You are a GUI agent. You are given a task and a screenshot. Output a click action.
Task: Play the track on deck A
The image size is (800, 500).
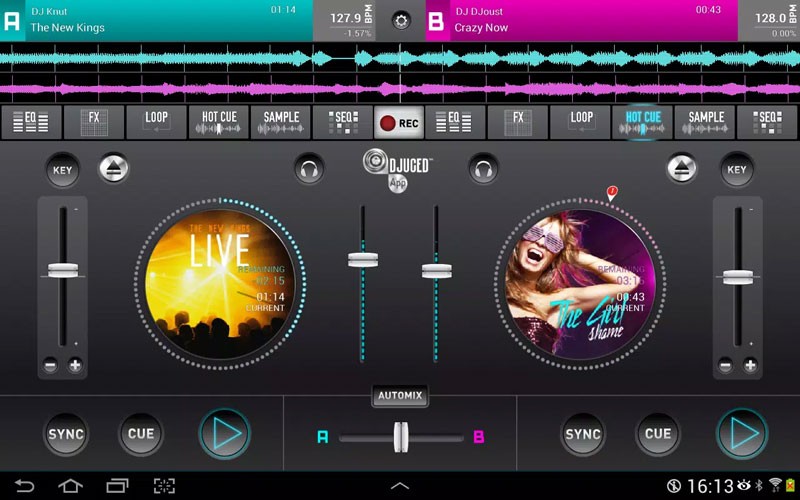[x=224, y=433]
